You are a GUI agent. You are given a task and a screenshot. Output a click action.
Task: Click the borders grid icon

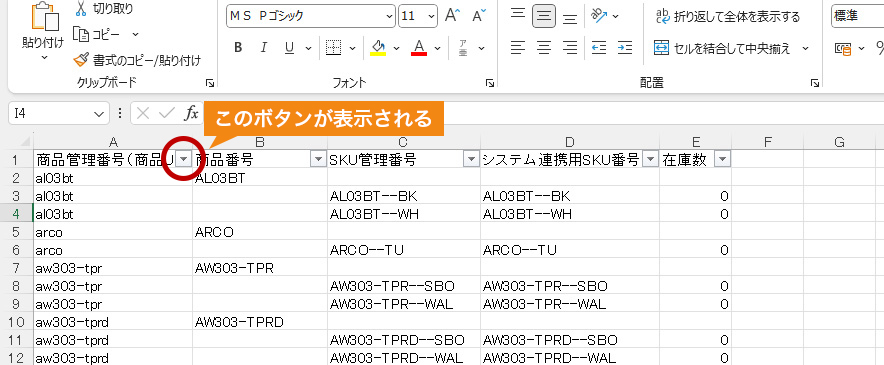coord(334,48)
